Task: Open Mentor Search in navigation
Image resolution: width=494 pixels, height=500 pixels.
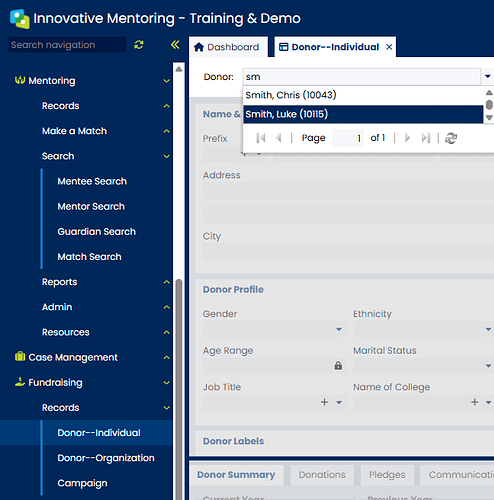Action: (x=91, y=206)
